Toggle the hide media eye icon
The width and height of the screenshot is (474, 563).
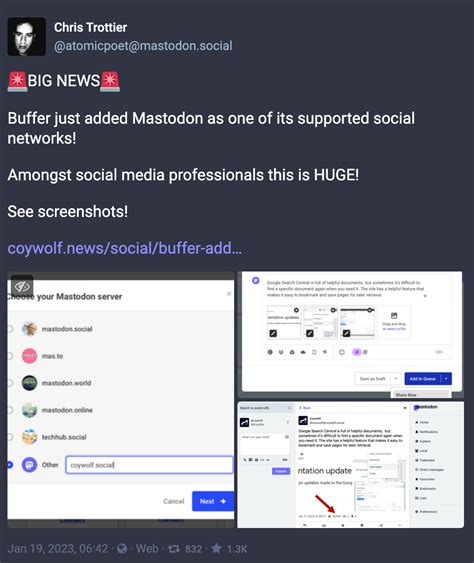pos(22,286)
